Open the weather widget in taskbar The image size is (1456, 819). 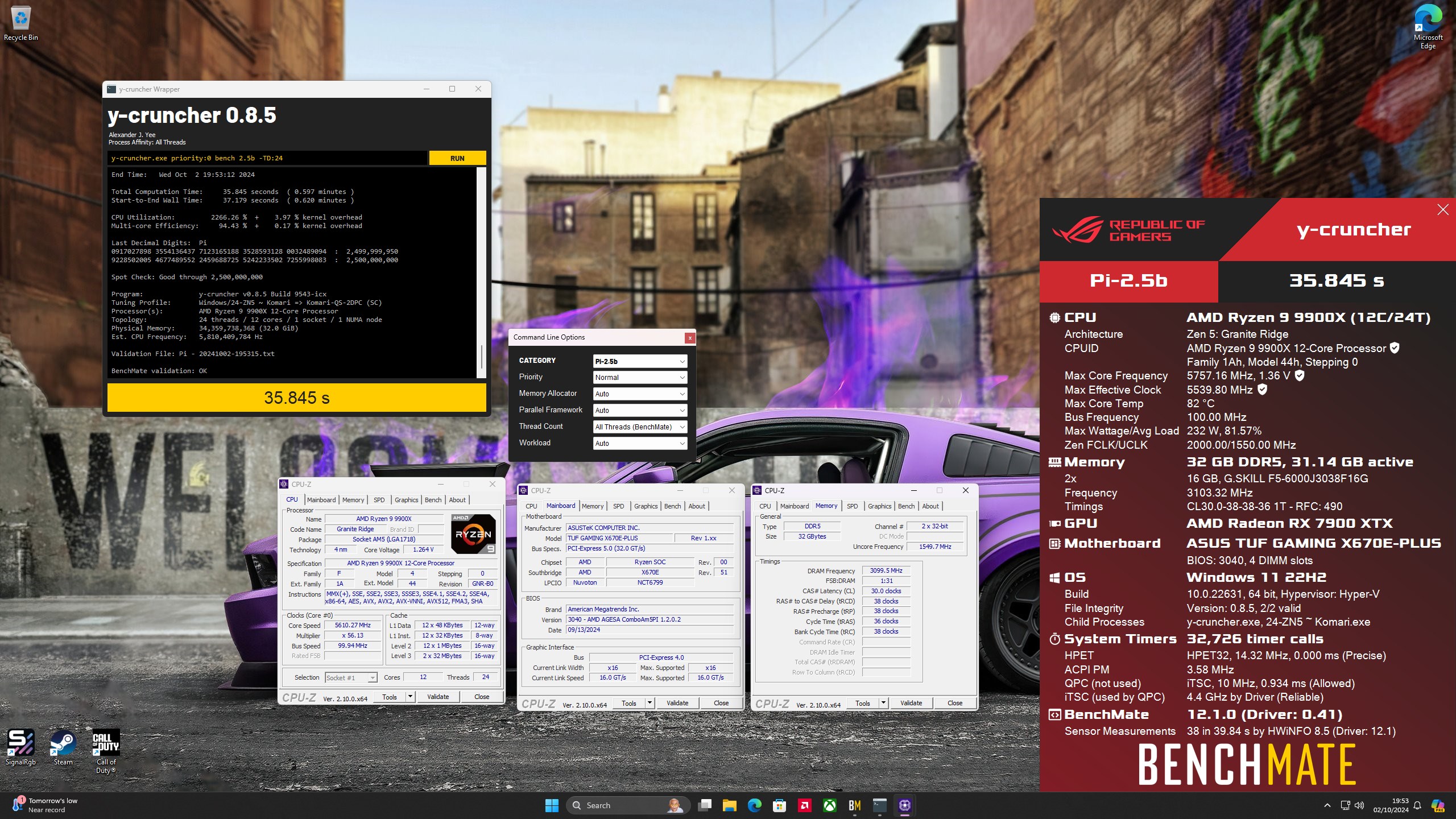44,805
